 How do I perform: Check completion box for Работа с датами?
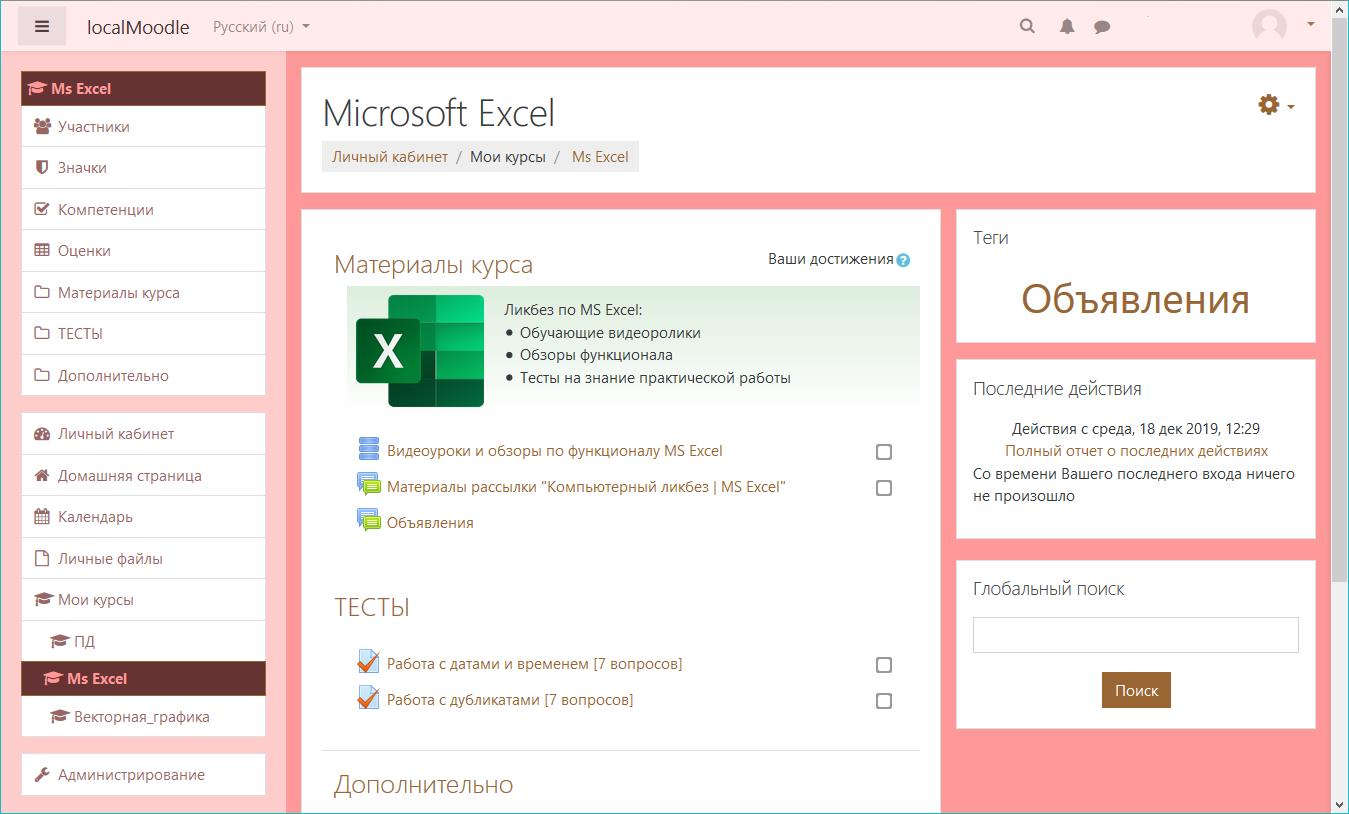click(884, 665)
